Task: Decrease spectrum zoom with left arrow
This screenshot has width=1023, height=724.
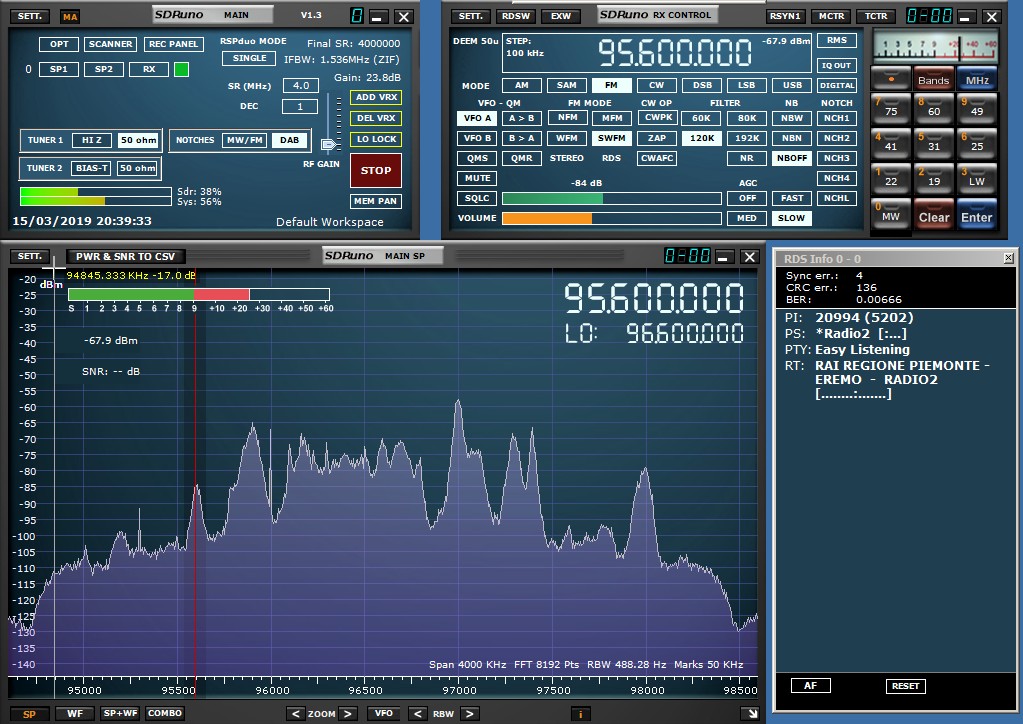Action: (x=296, y=714)
